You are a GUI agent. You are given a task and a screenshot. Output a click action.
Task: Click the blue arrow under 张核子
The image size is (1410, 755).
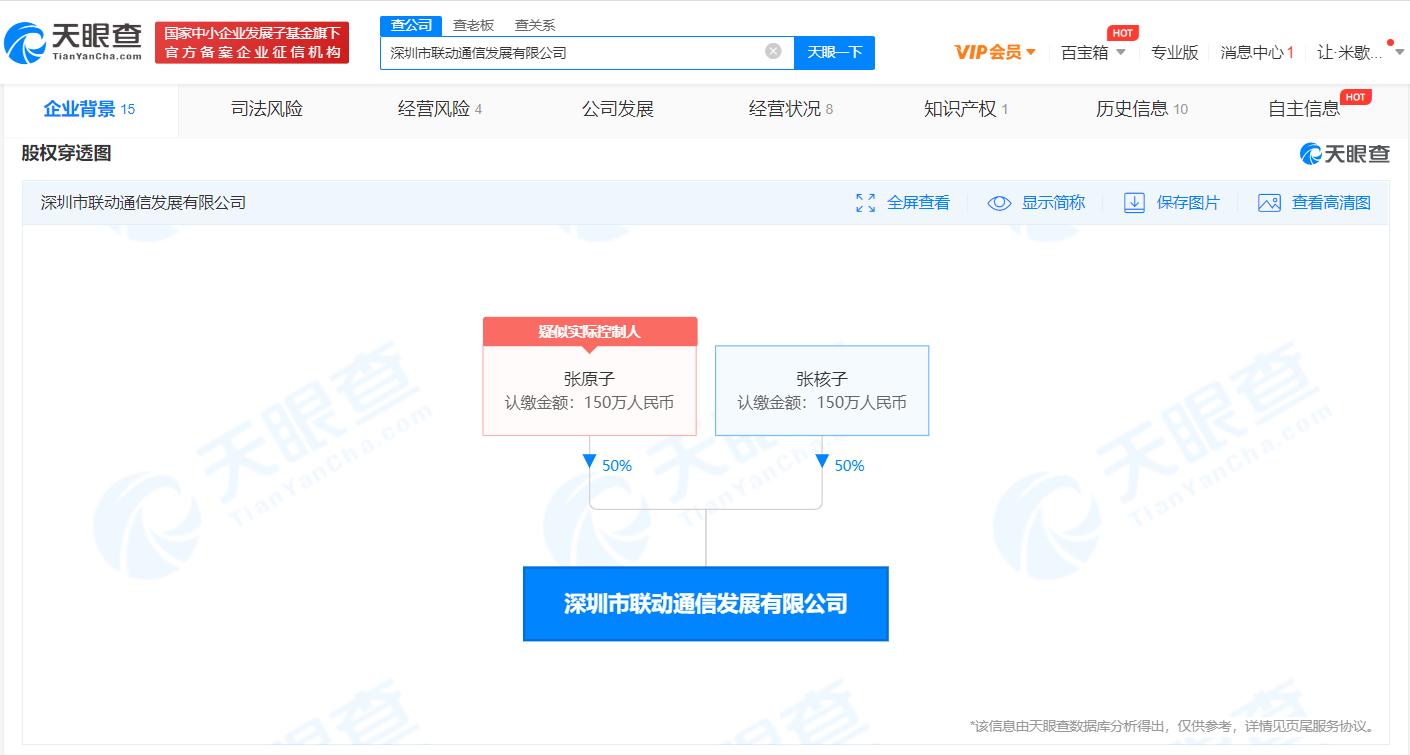[x=822, y=461]
